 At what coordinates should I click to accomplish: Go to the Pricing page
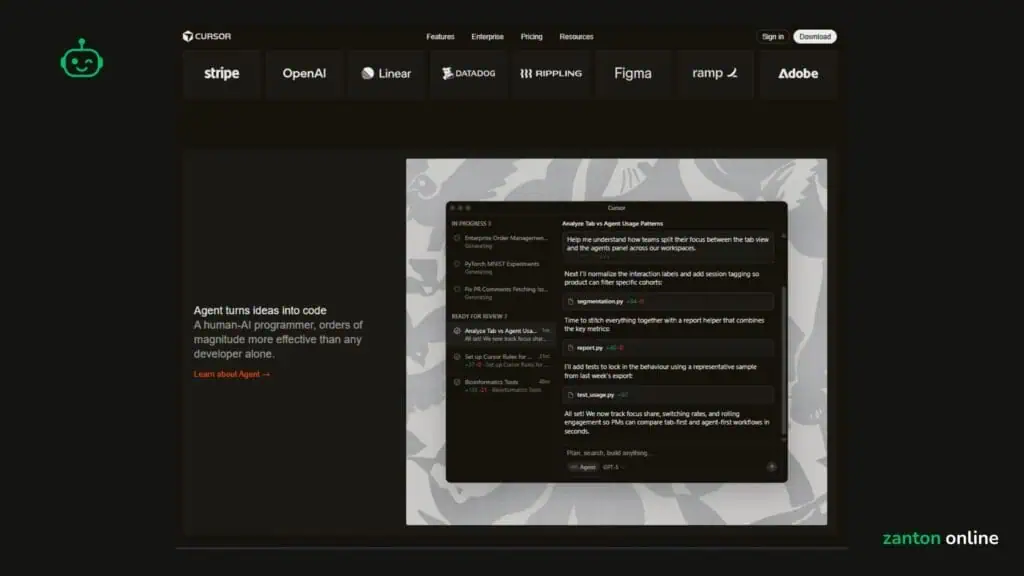(x=532, y=37)
